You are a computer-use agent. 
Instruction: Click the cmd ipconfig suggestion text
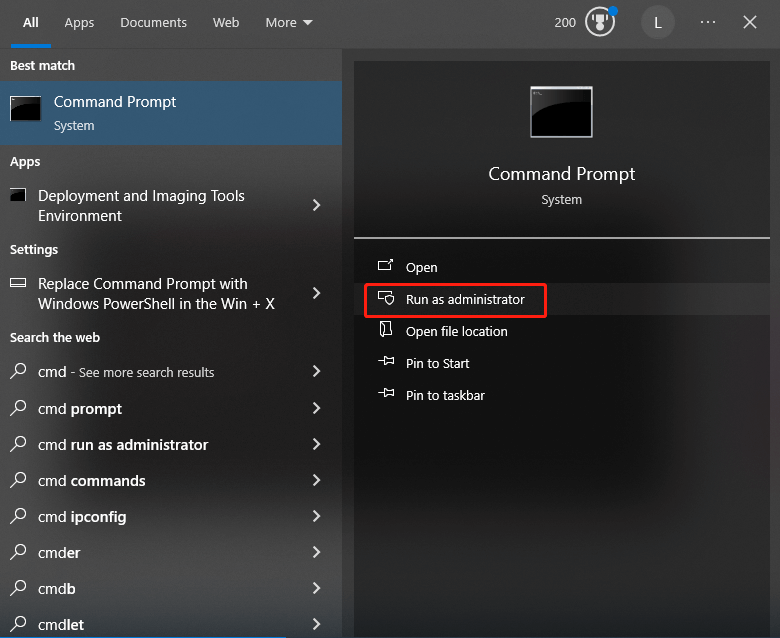point(82,517)
